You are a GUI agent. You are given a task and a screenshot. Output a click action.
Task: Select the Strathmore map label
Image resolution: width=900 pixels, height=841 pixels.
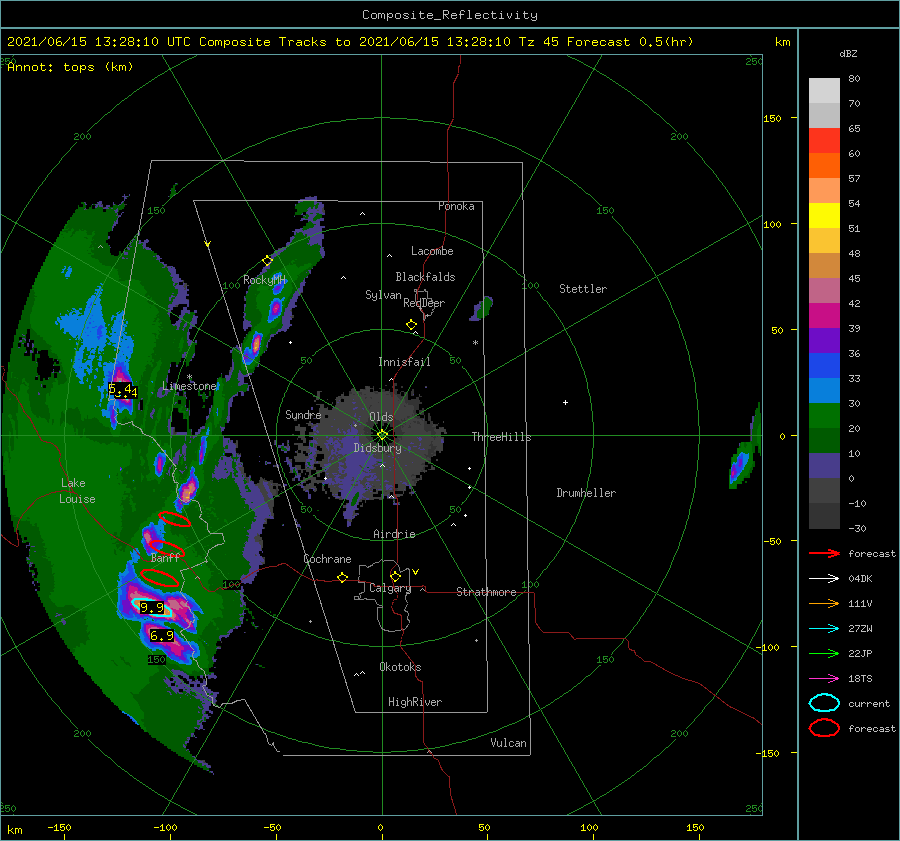point(486,592)
